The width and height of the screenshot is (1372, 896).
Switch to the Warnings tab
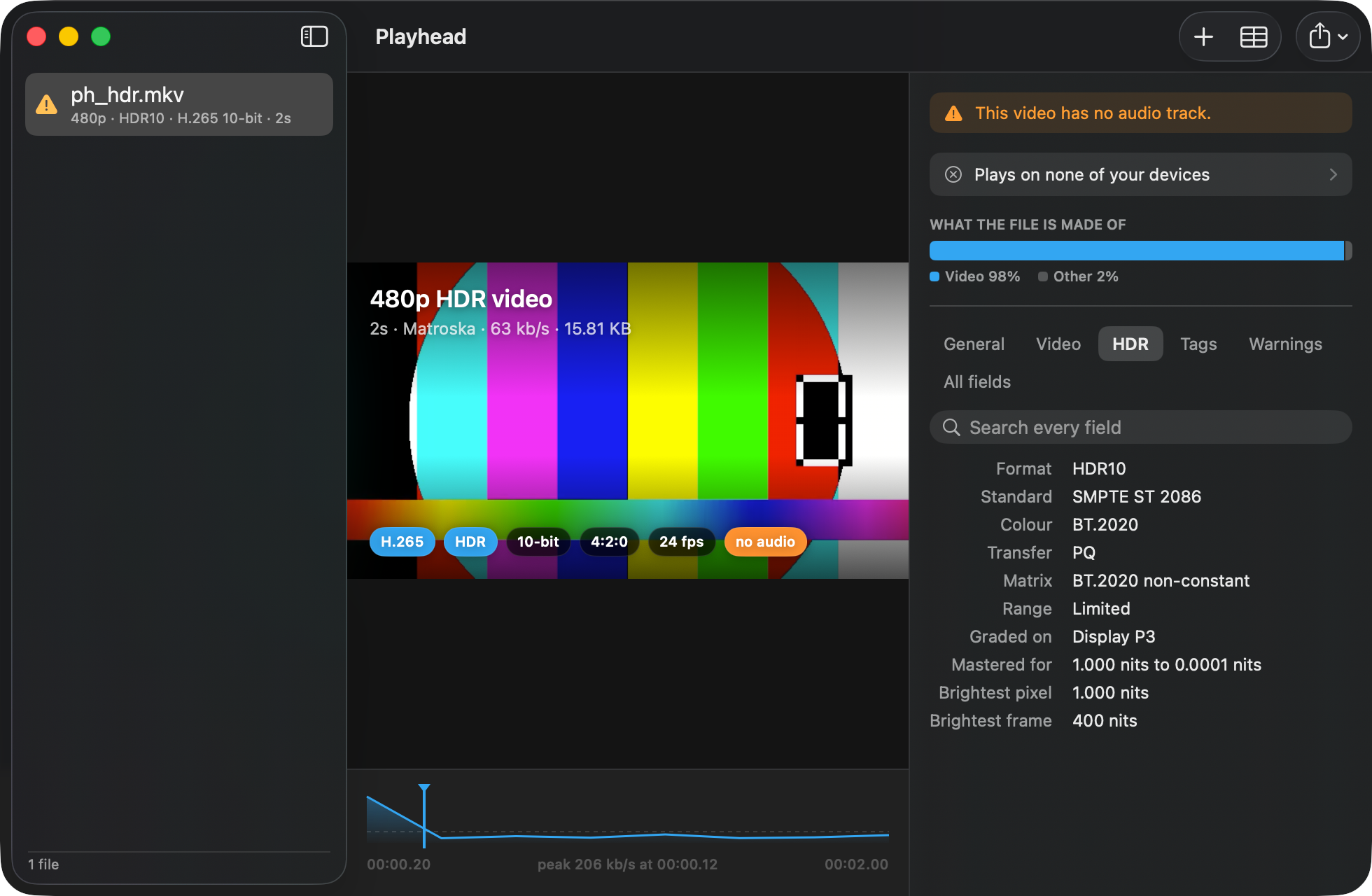coord(1285,344)
